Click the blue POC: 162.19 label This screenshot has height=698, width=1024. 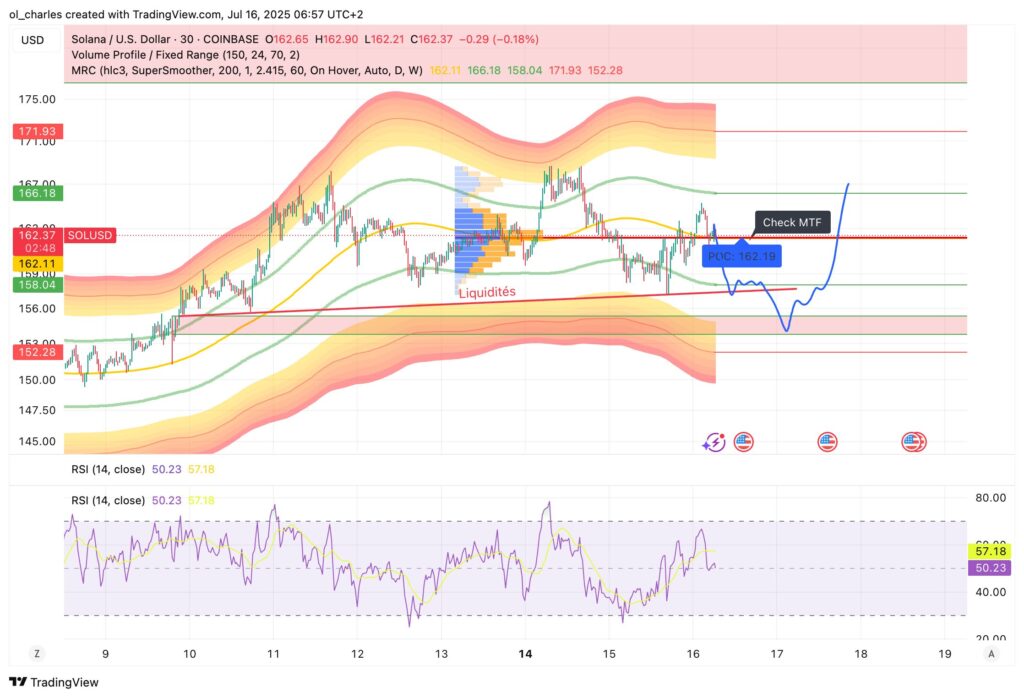pyautogui.click(x=744, y=255)
